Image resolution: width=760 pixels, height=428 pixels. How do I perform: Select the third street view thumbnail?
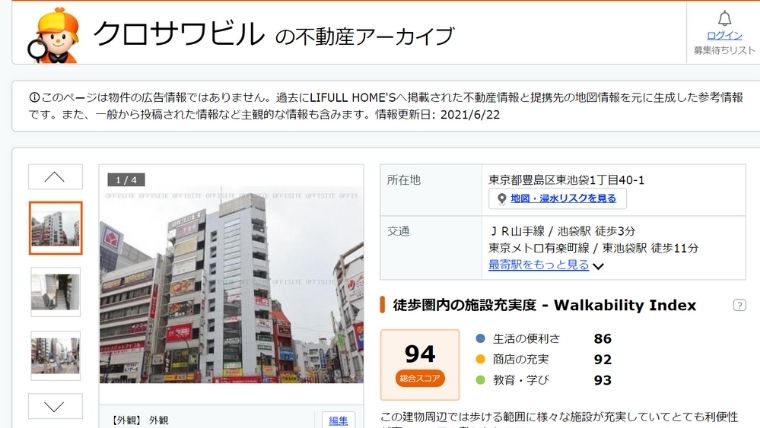[x=56, y=356]
